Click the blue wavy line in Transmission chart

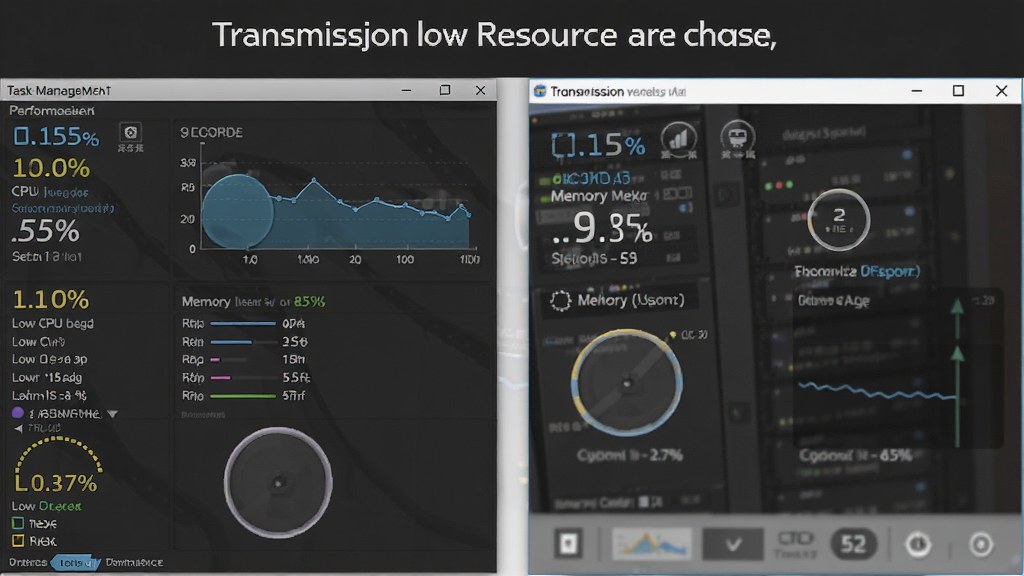pos(876,391)
